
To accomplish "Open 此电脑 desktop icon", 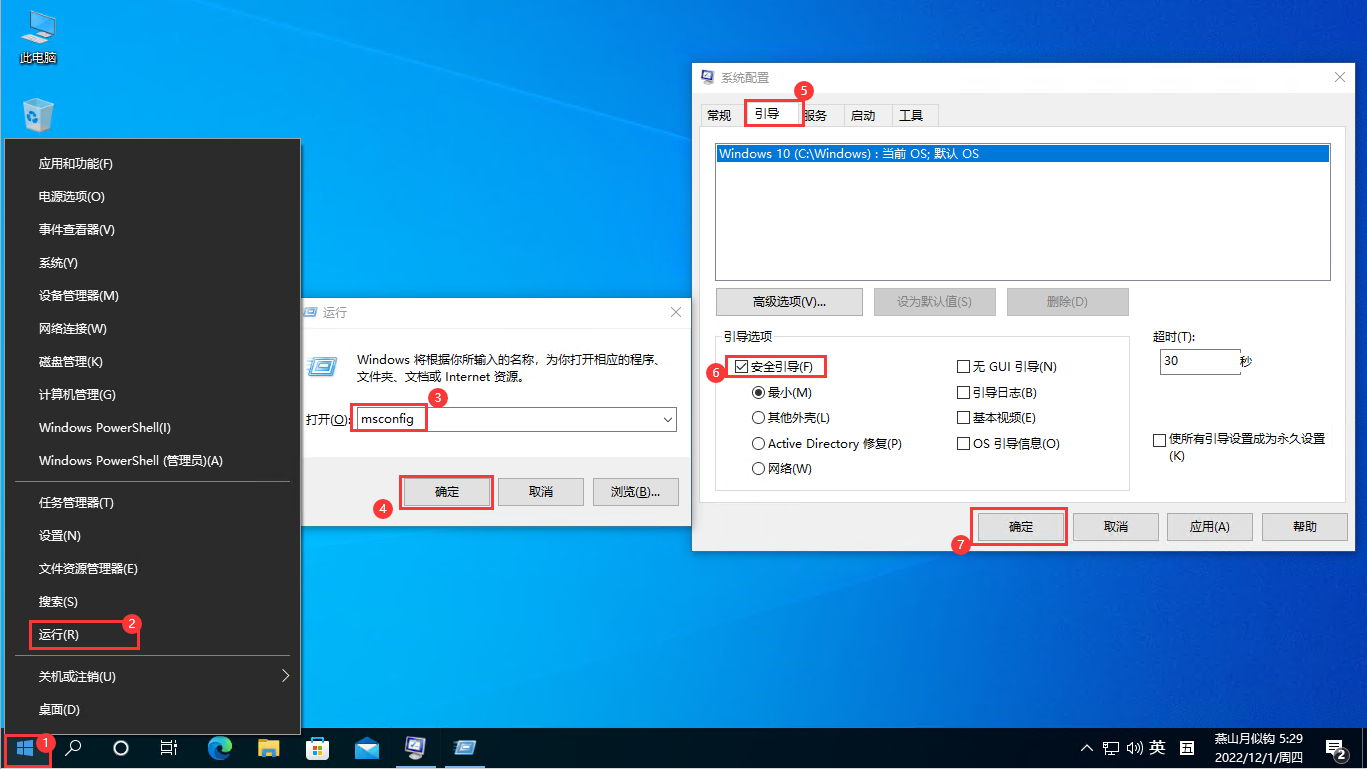I will click(x=38, y=37).
